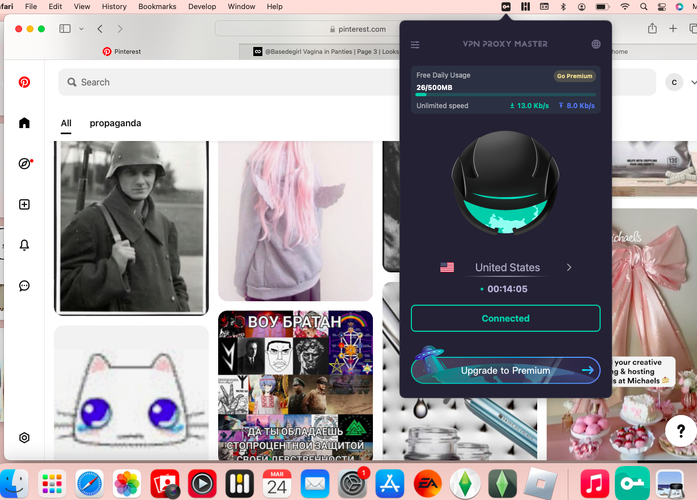The image size is (697, 500).
Task: Open the View menu
Action: (x=82, y=7)
